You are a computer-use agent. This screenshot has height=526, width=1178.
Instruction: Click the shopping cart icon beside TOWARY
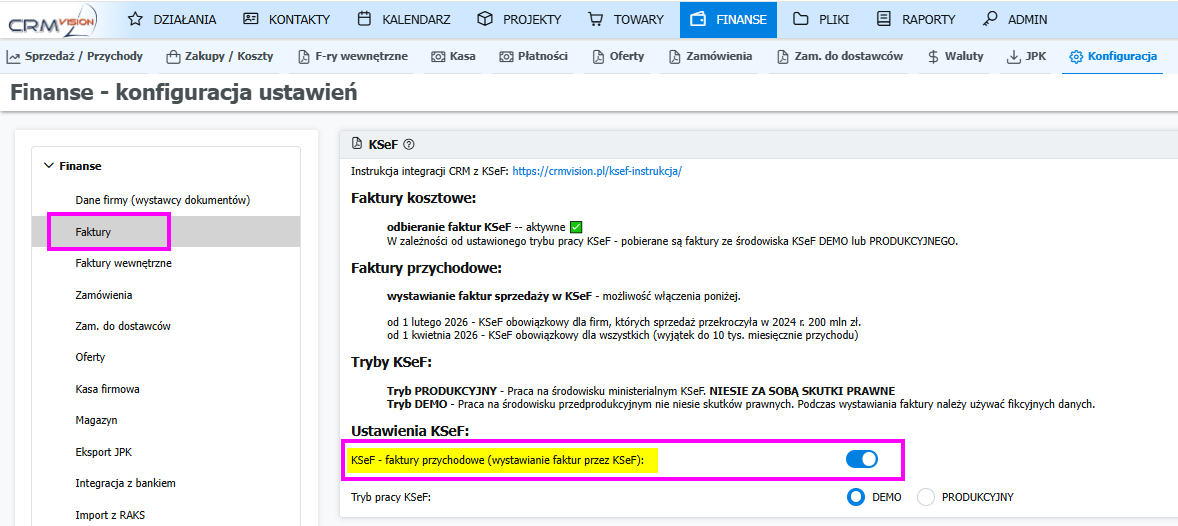[596, 20]
